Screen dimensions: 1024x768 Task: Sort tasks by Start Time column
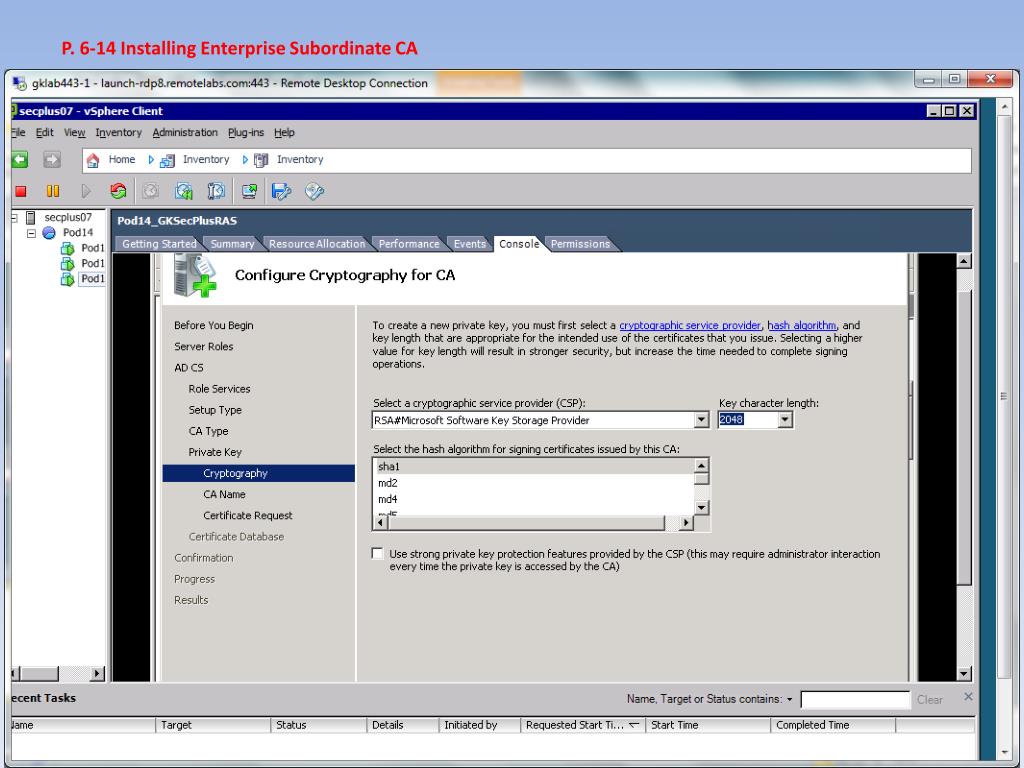(x=708, y=725)
